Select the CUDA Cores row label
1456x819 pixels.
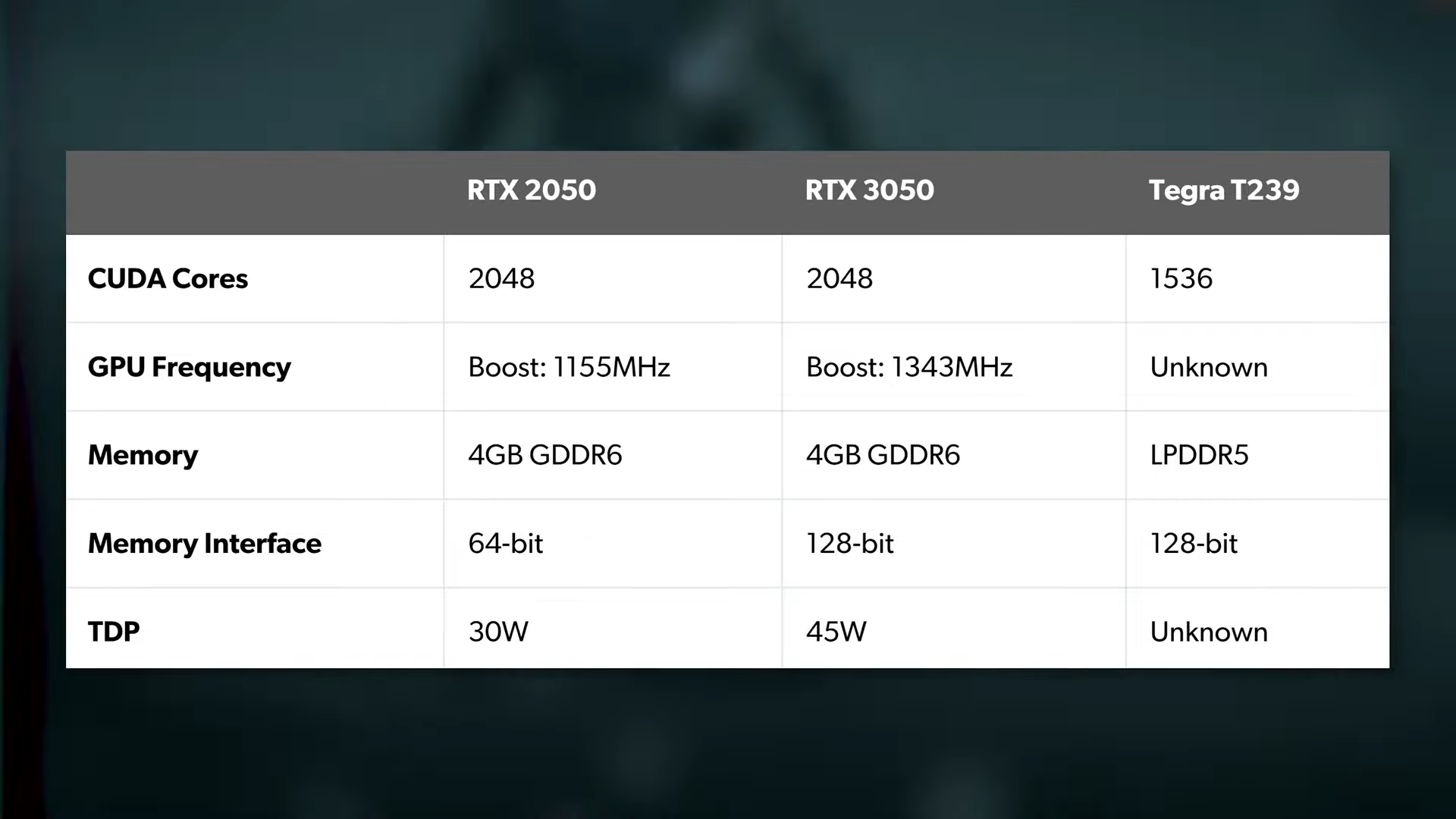(x=168, y=279)
